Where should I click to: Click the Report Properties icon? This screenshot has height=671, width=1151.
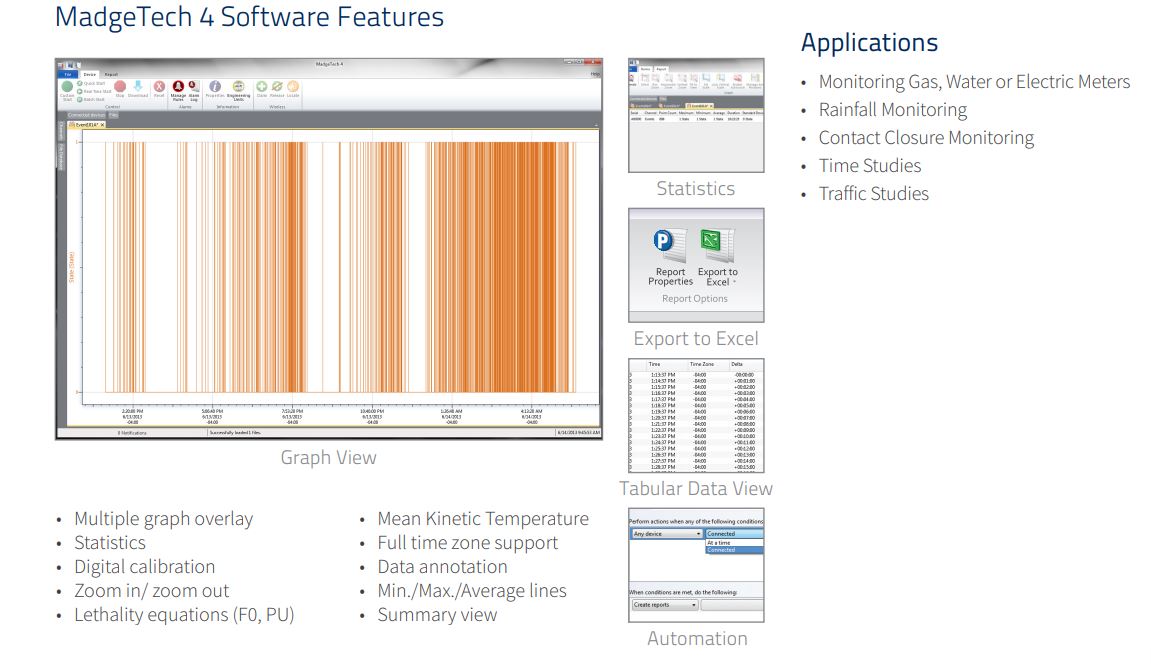(670, 247)
